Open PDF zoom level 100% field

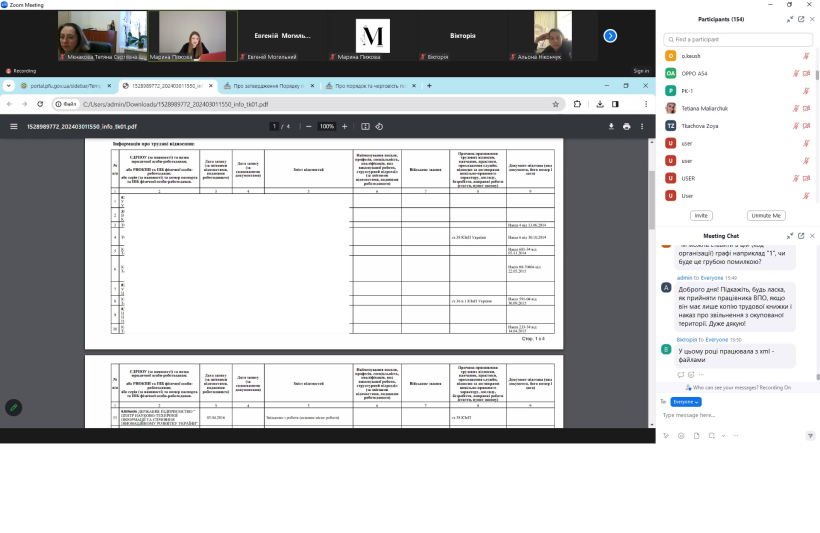point(327,127)
